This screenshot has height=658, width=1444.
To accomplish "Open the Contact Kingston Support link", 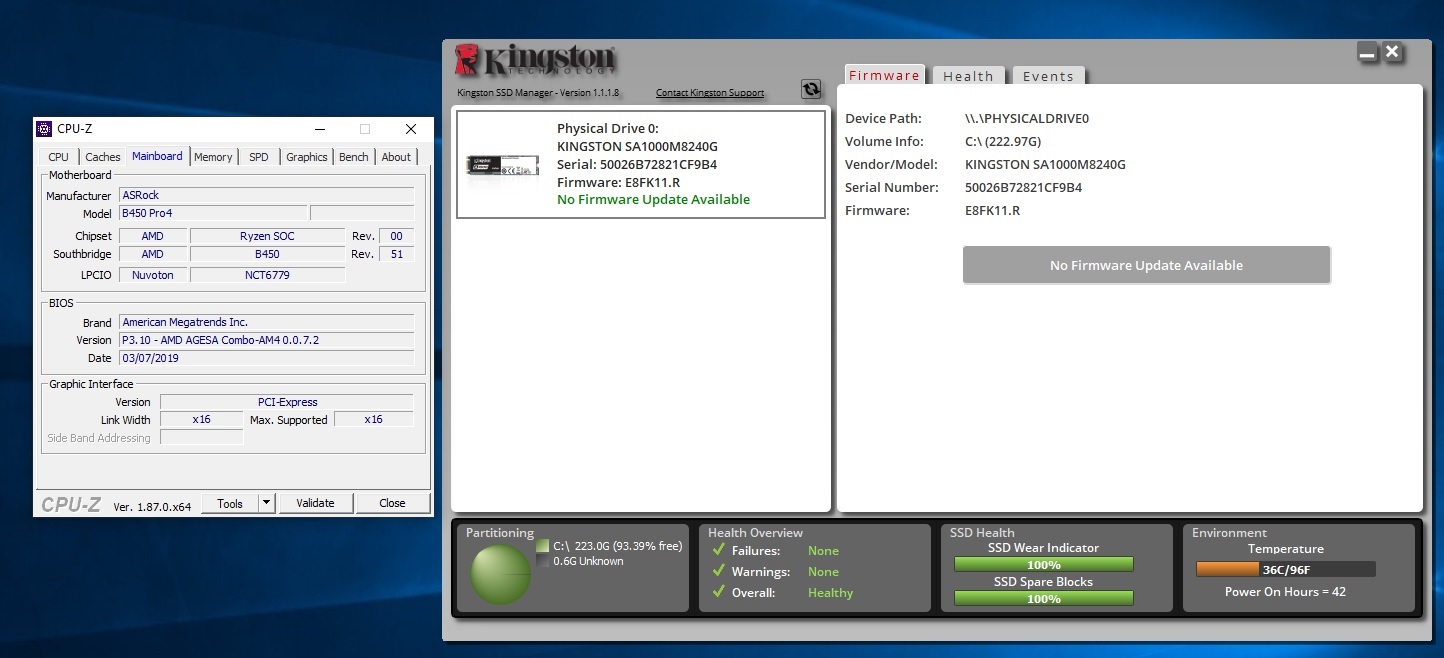I will [710, 93].
